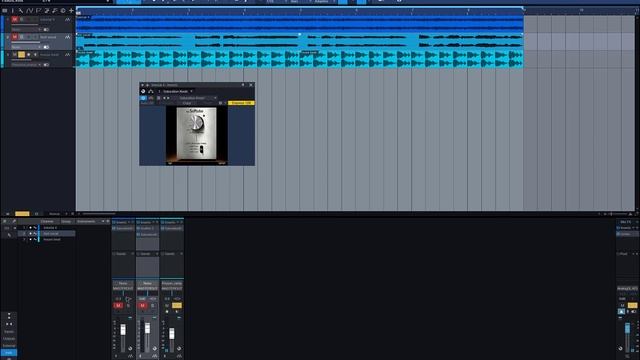
Task: Select the second tab in console header
Action: (66, 221)
